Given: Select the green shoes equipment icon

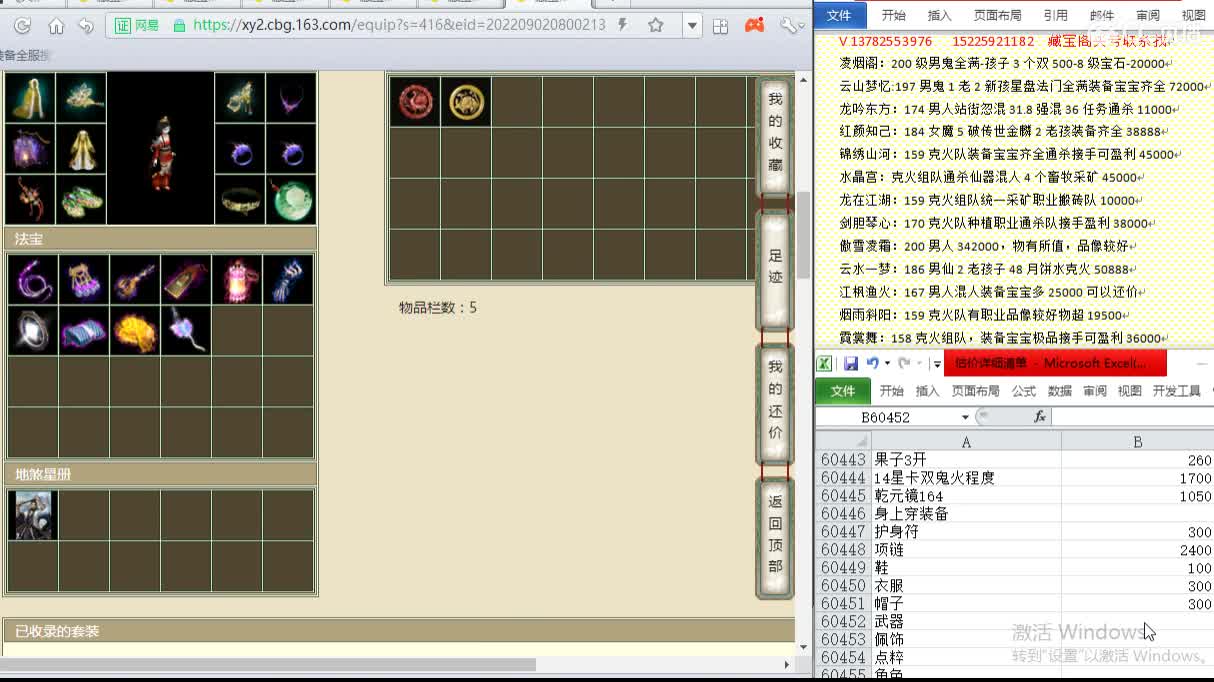Looking at the screenshot, I should coord(81,199).
